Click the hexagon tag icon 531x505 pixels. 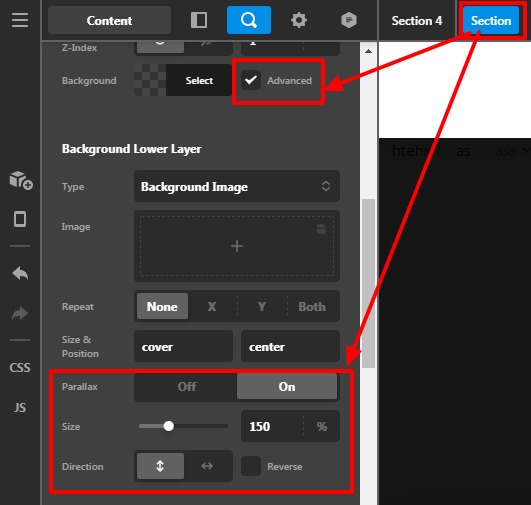click(349, 20)
